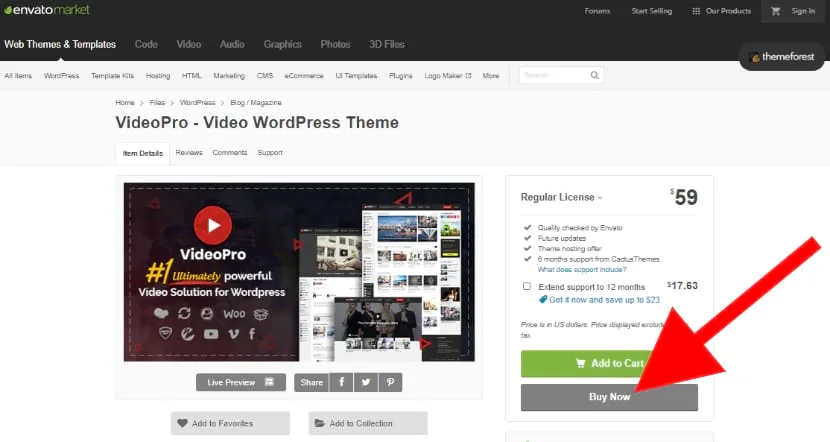Select the Graphics category

click(x=283, y=44)
